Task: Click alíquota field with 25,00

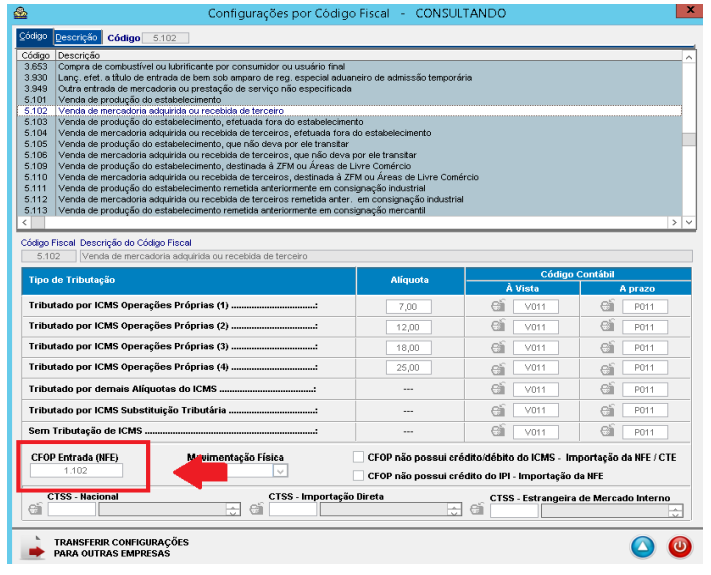Action: pos(408,368)
